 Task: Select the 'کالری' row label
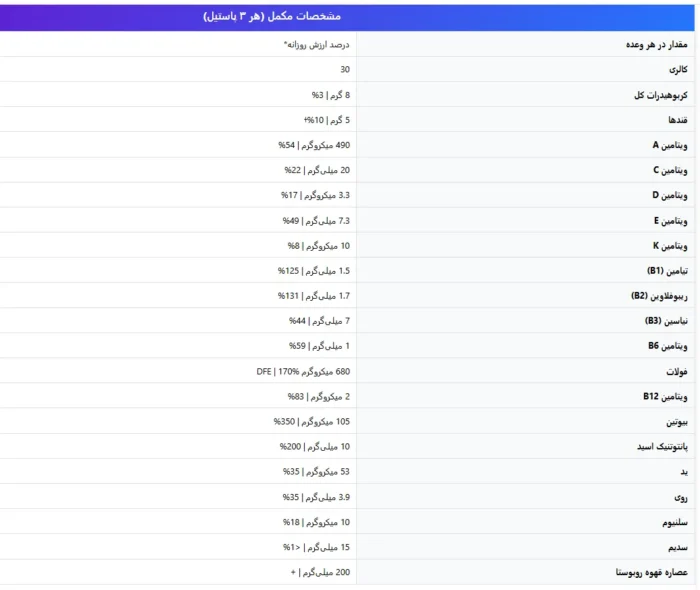[x=678, y=69]
